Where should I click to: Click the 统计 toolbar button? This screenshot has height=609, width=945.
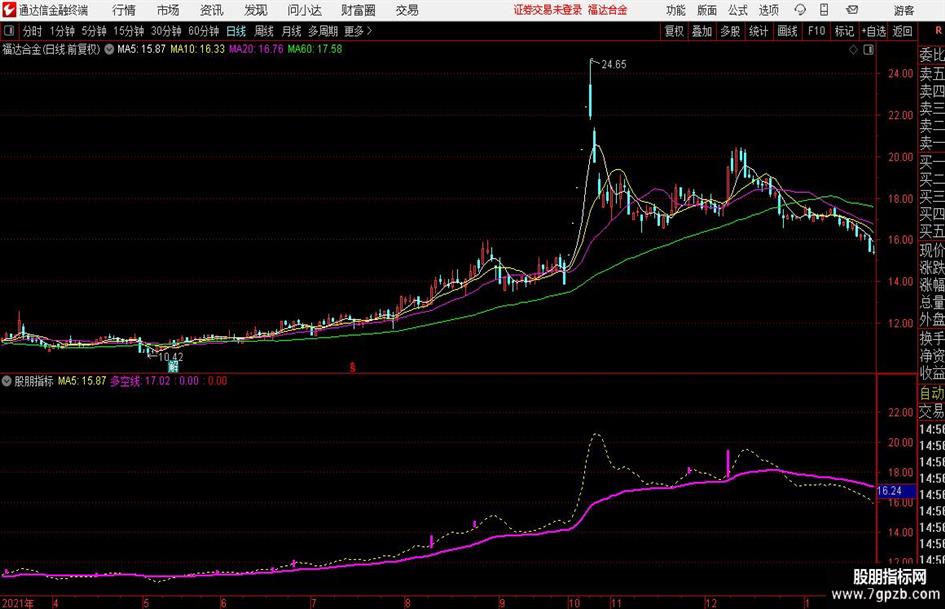point(758,31)
